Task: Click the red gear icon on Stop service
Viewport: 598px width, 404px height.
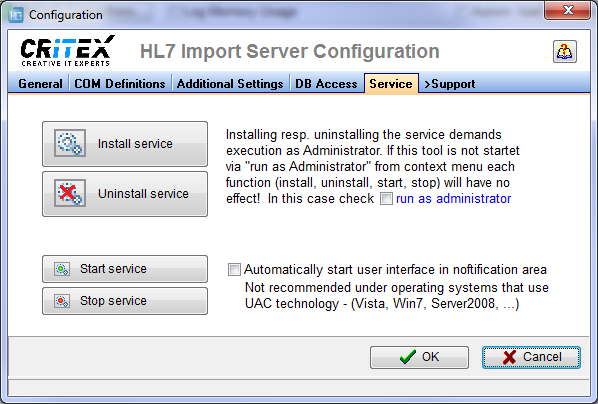Action: point(61,301)
